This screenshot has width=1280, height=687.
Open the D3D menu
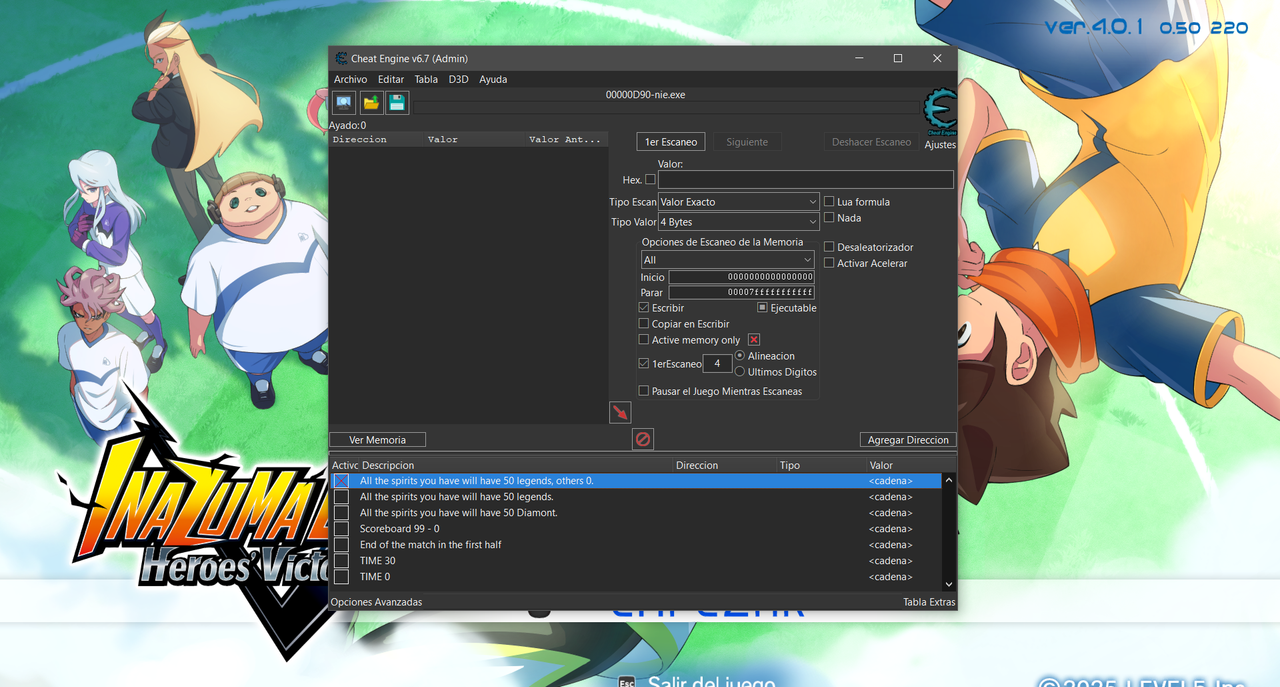[x=458, y=79]
